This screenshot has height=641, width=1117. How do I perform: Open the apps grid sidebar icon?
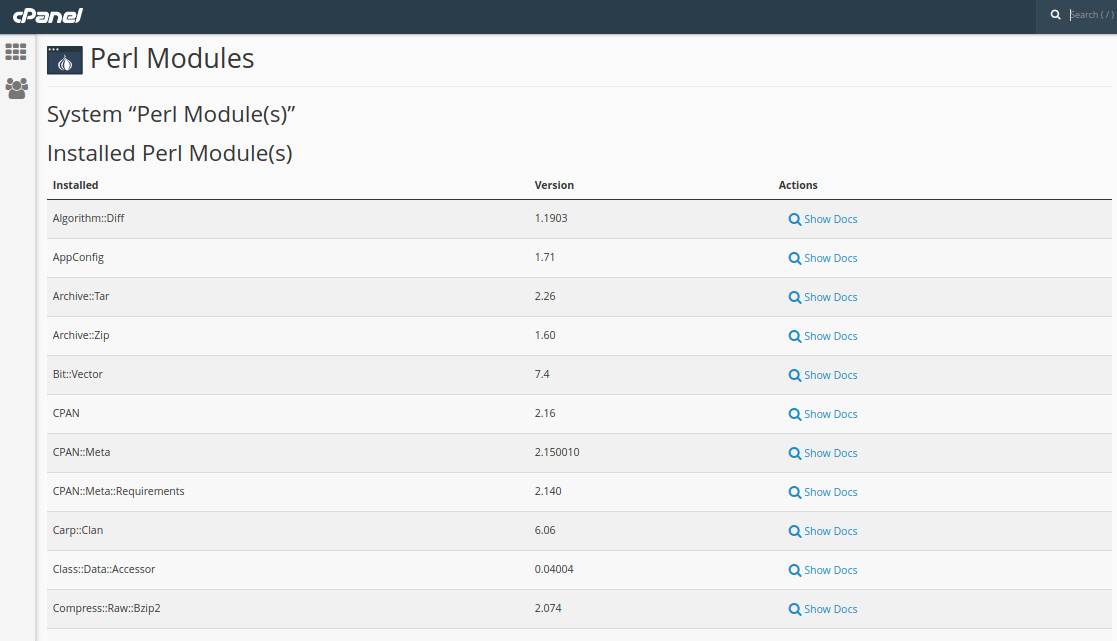(16, 52)
